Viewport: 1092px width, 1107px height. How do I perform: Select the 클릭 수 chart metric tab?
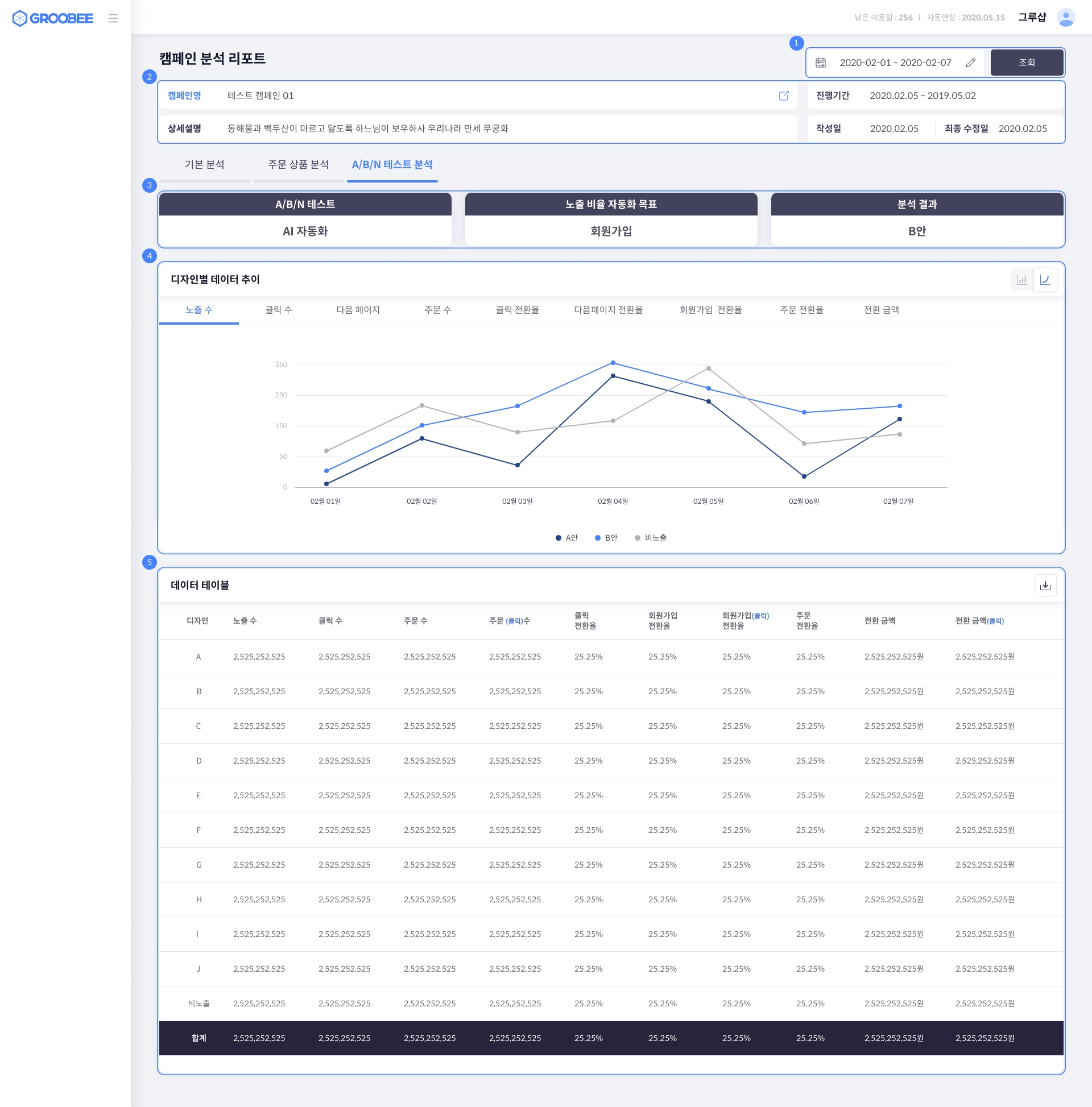pos(278,310)
